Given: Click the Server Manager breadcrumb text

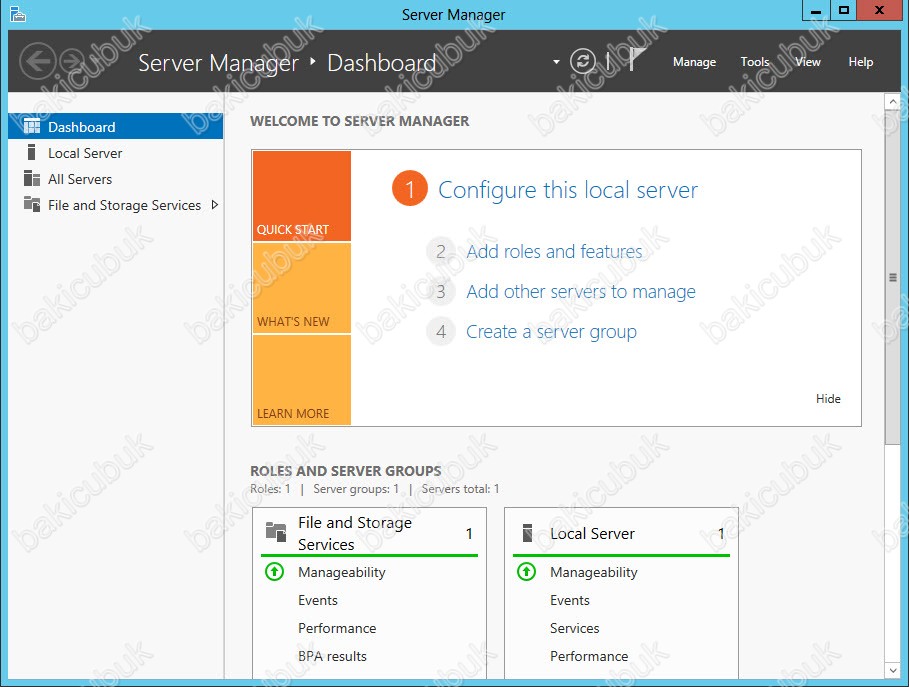Looking at the screenshot, I should coord(218,63).
